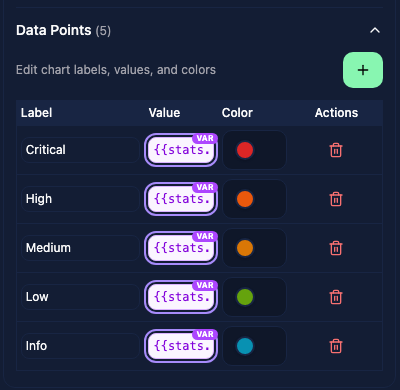400x390 pixels.
Task: Add a new data point
Action: pos(363,70)
